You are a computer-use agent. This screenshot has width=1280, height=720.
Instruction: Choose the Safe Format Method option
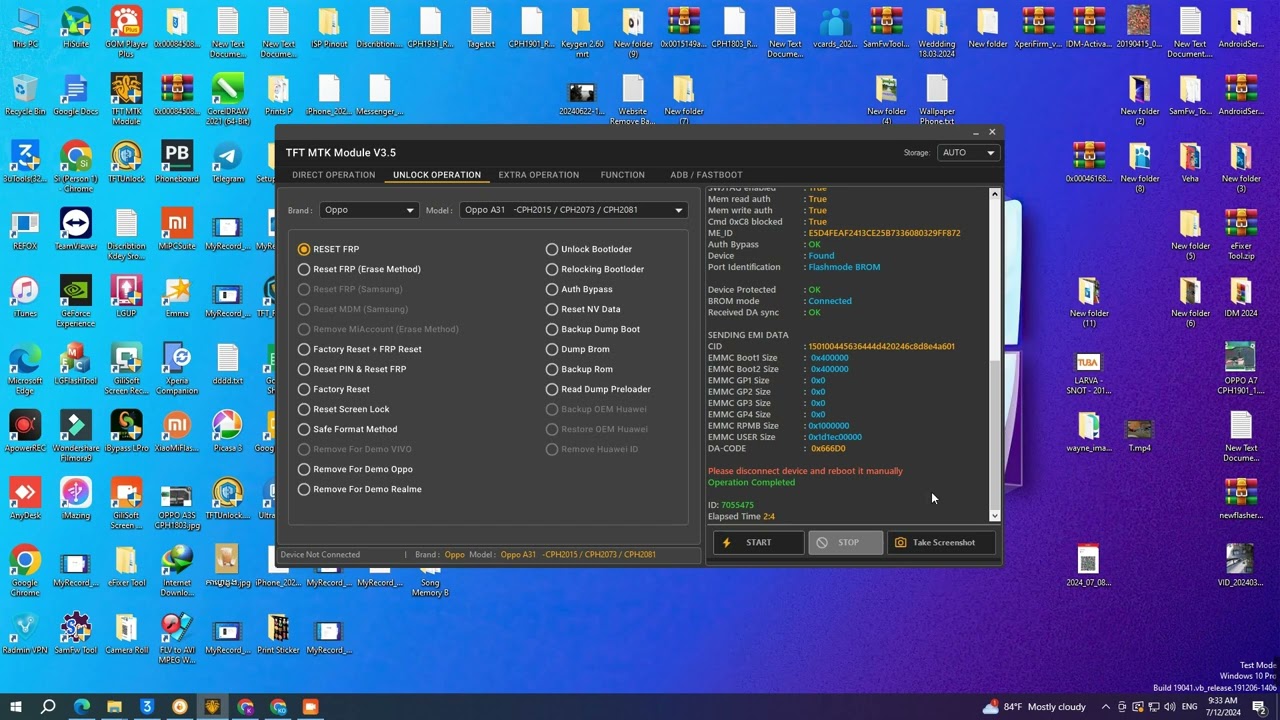(x=304, y=429)
